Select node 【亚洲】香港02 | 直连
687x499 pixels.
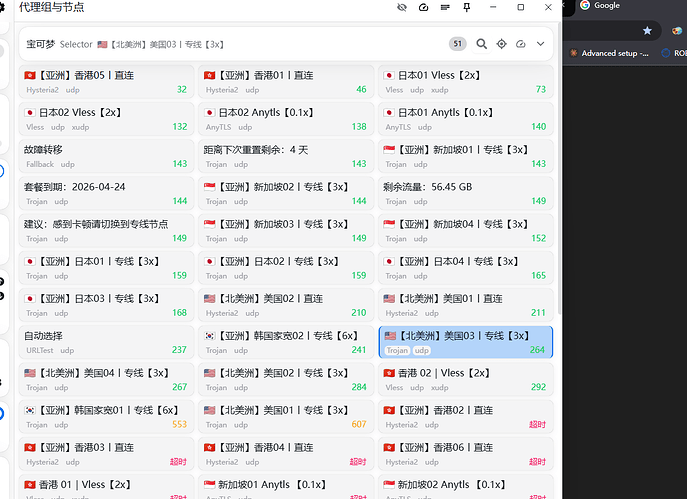point(466,417)
